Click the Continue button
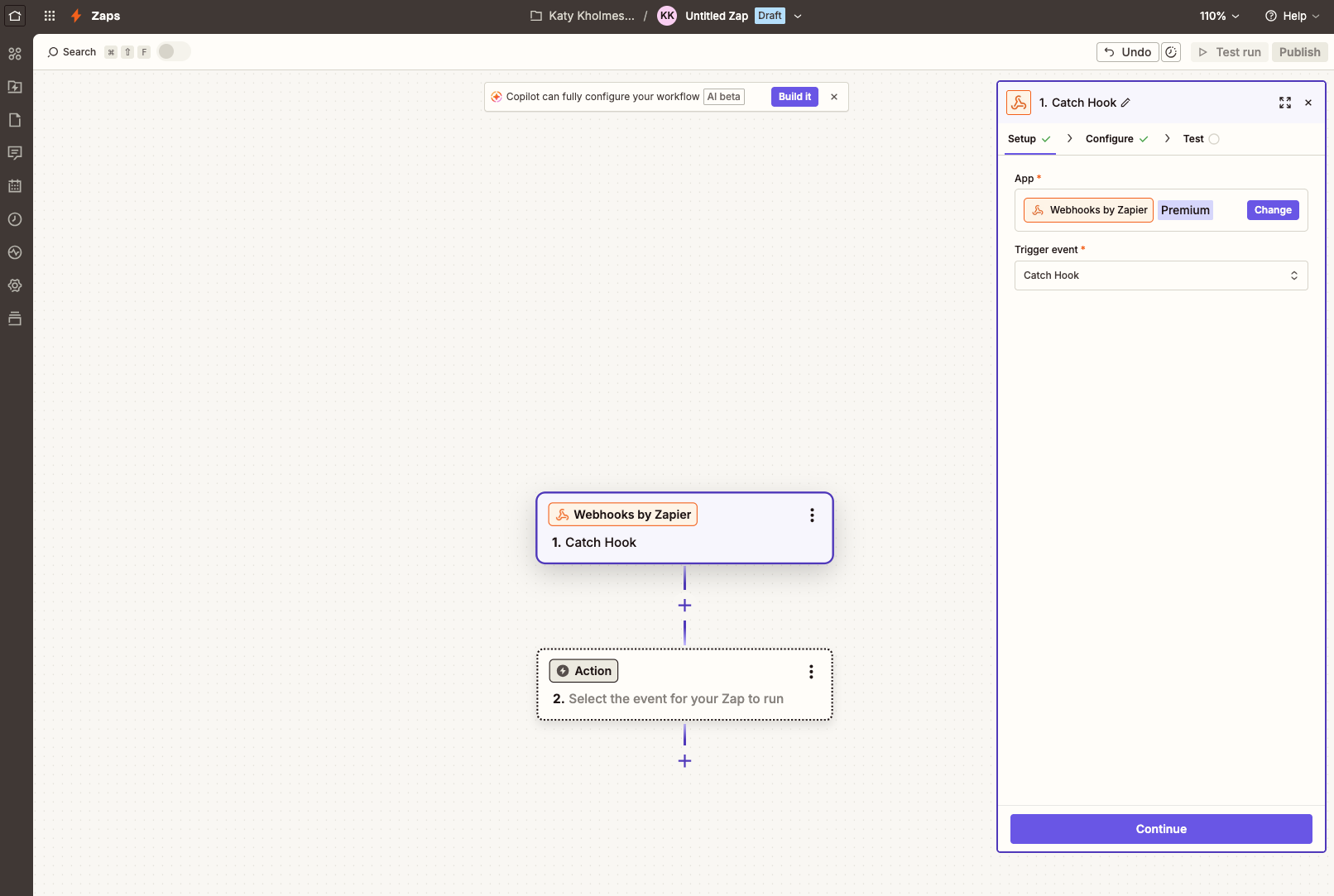Image resolution: width=1334 pixels, height=896 pixels. [1161, 829]
